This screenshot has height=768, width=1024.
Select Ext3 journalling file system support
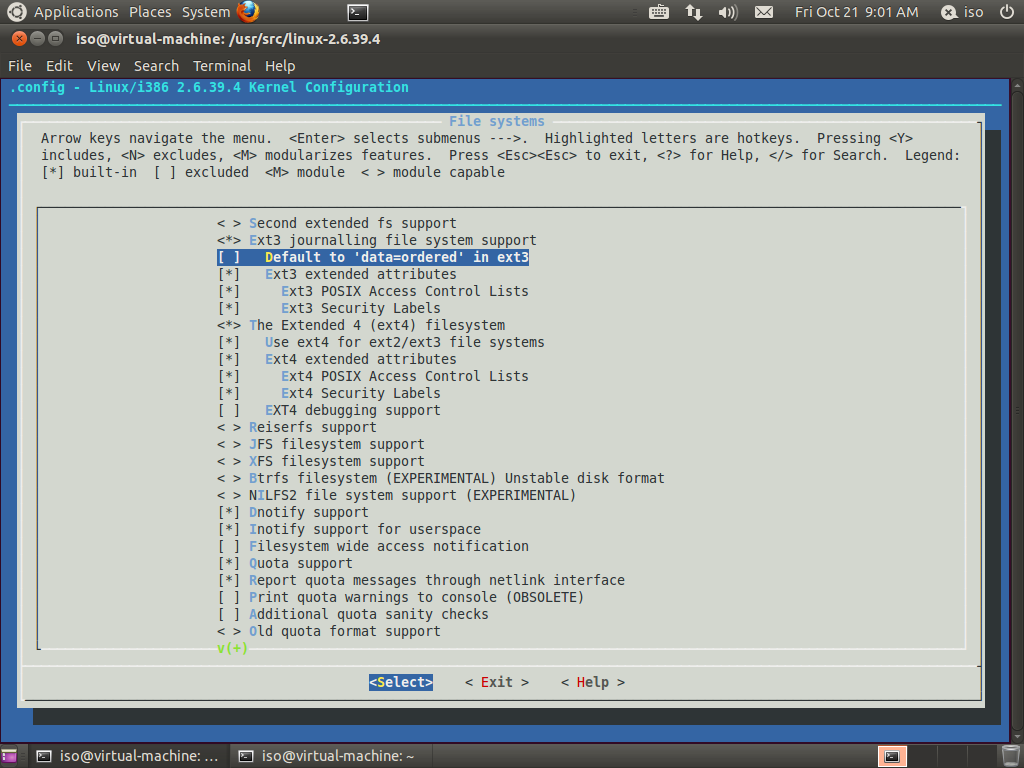[x=377, y=240]
